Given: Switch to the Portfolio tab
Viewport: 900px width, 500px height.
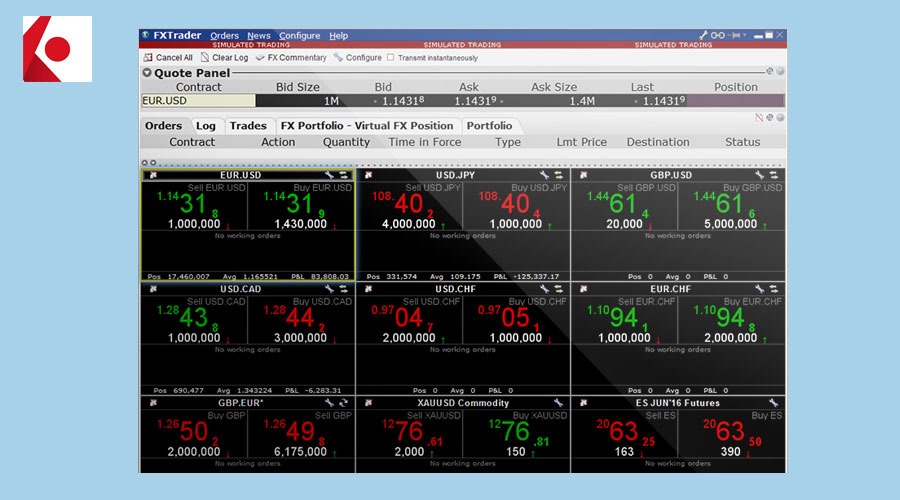Looking at the screenshot, I should click(489, 126).
